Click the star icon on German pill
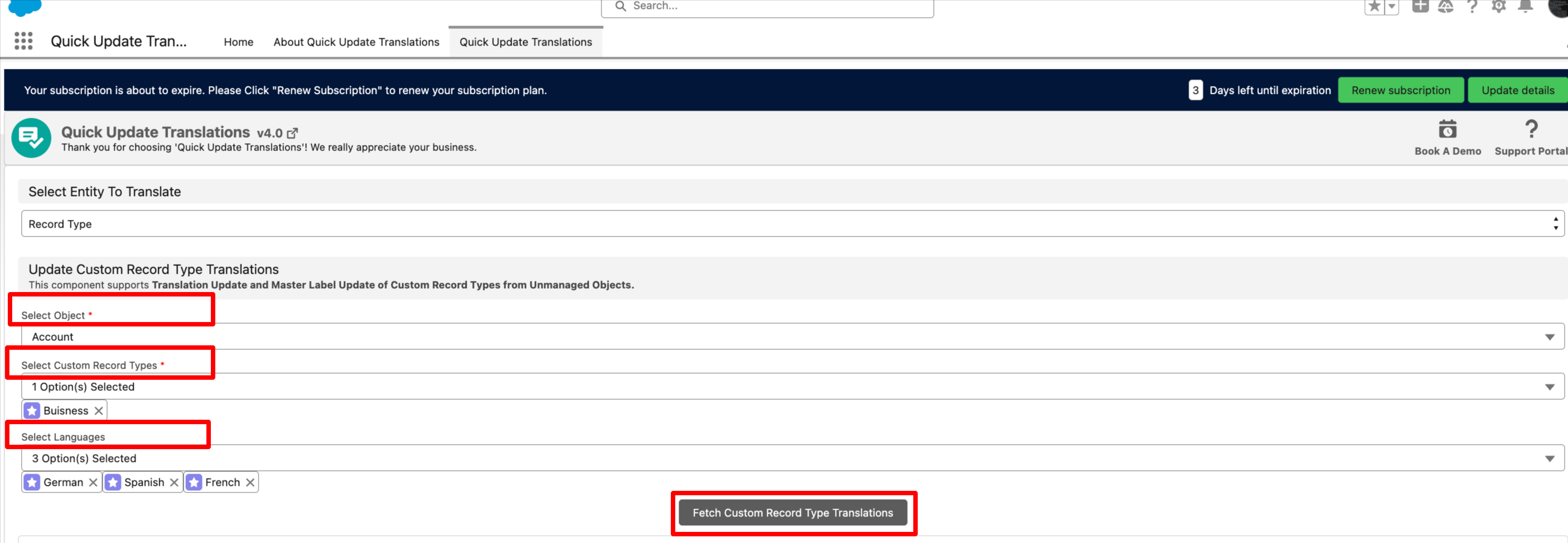 (x=32, y=482)
